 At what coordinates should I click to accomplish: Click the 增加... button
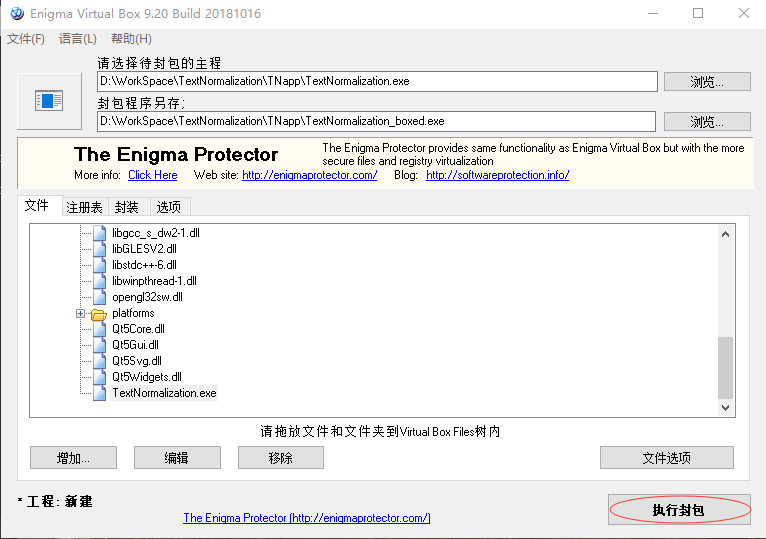[x=73, y=458]
